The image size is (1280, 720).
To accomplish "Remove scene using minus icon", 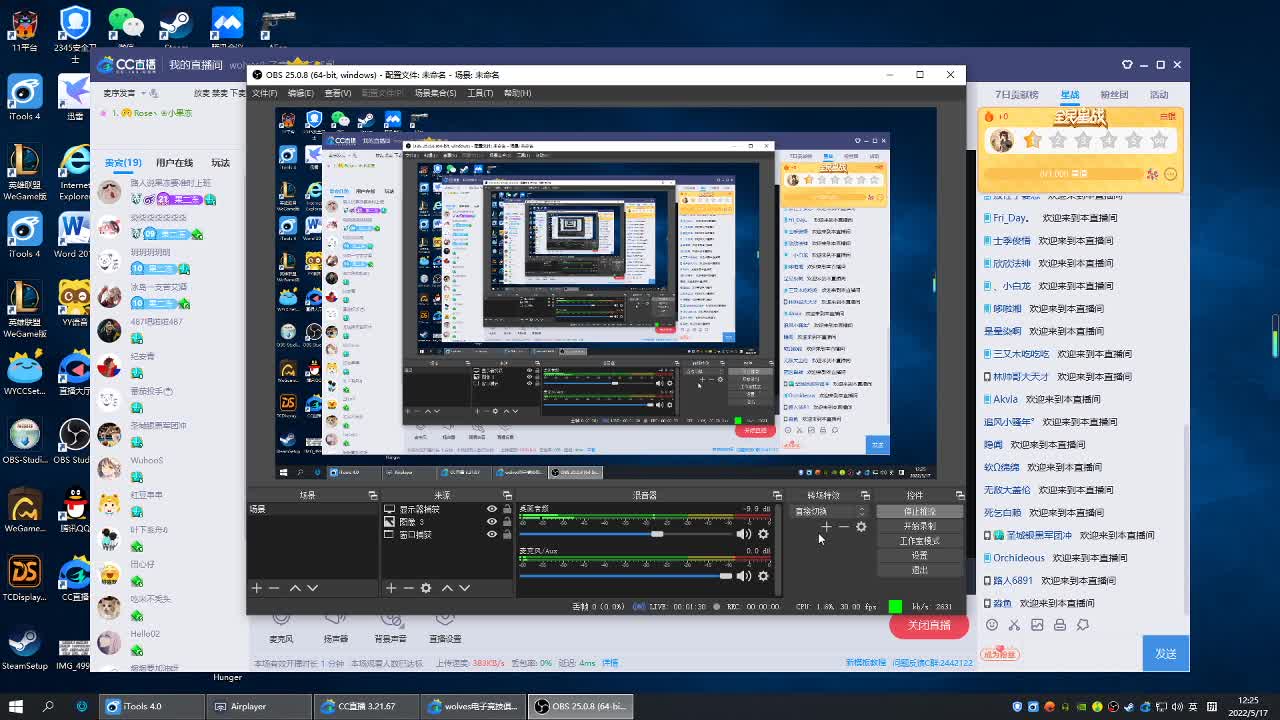I will (x=274, y=588).
